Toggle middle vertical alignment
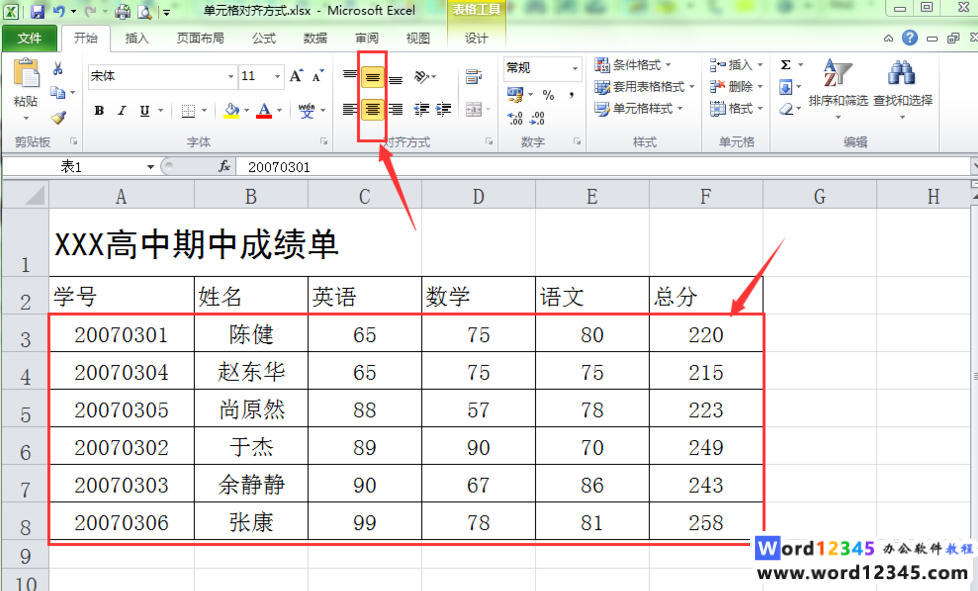The width and height of the screenshot is (978, 591). pos(372,77)
